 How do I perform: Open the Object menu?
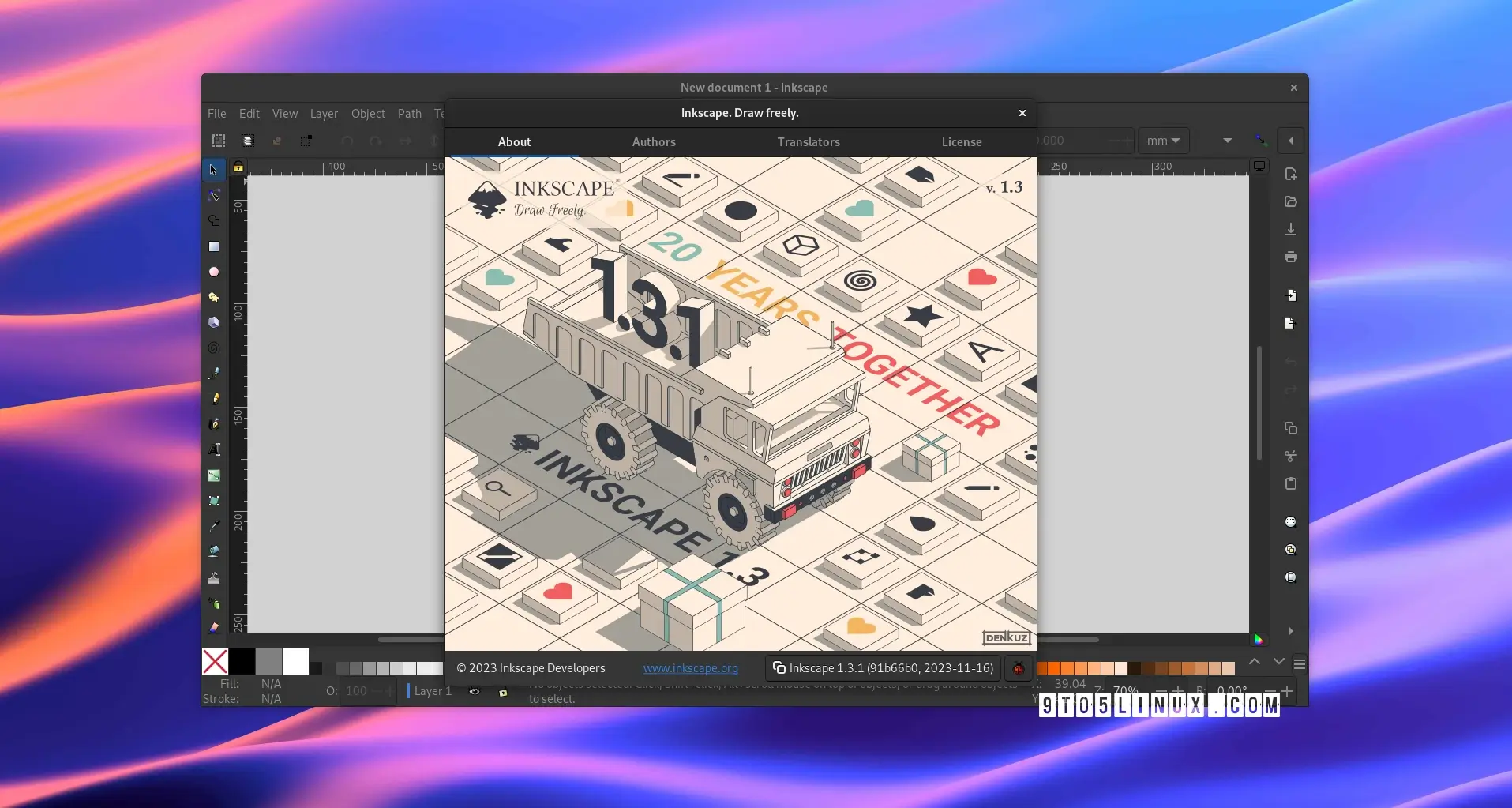368,114
